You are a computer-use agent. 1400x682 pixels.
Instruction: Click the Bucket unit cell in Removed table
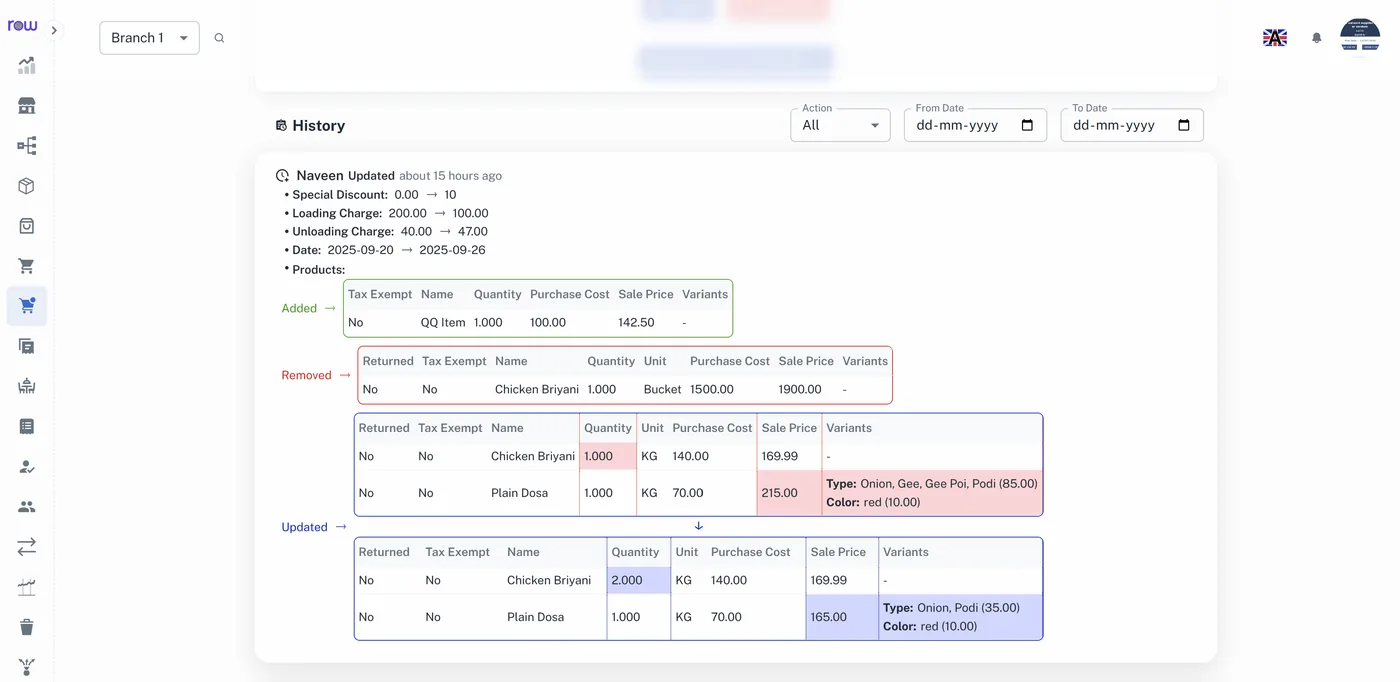click(x=662, y=390)
